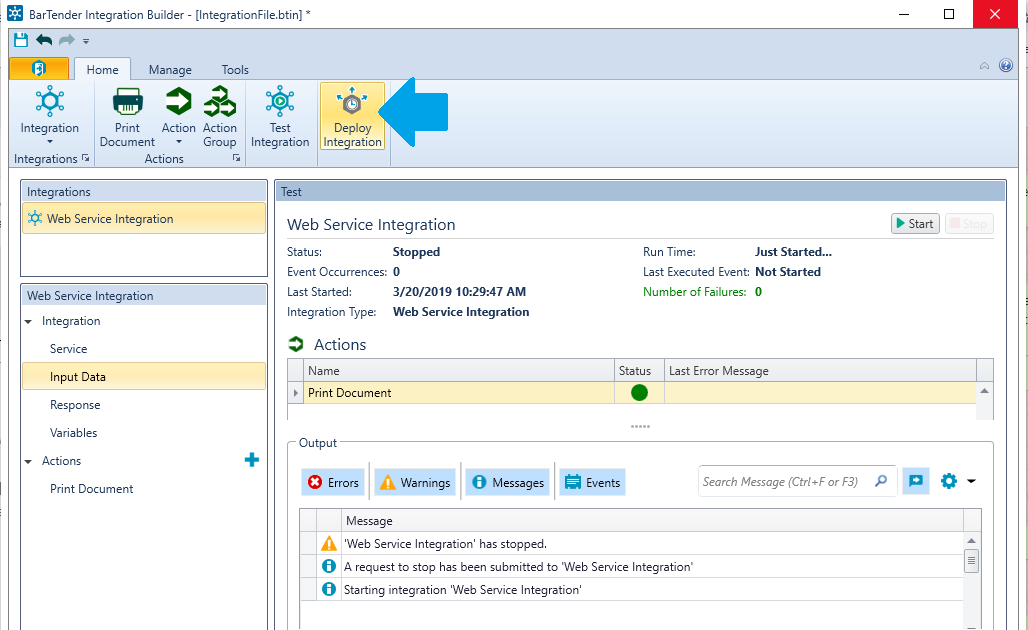The image size is (1028, 630).
Task: Expand the Print Document row arrow
Action: tap(295, 393)
